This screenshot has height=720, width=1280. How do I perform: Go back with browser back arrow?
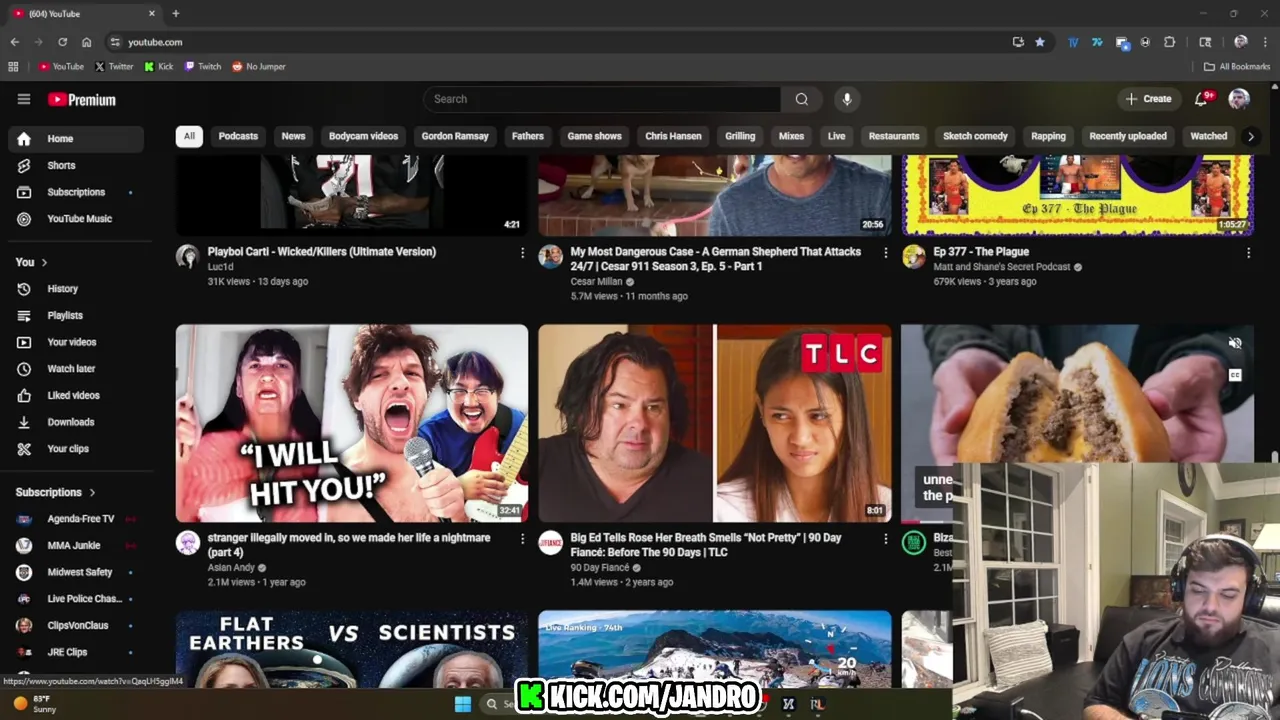14,42
